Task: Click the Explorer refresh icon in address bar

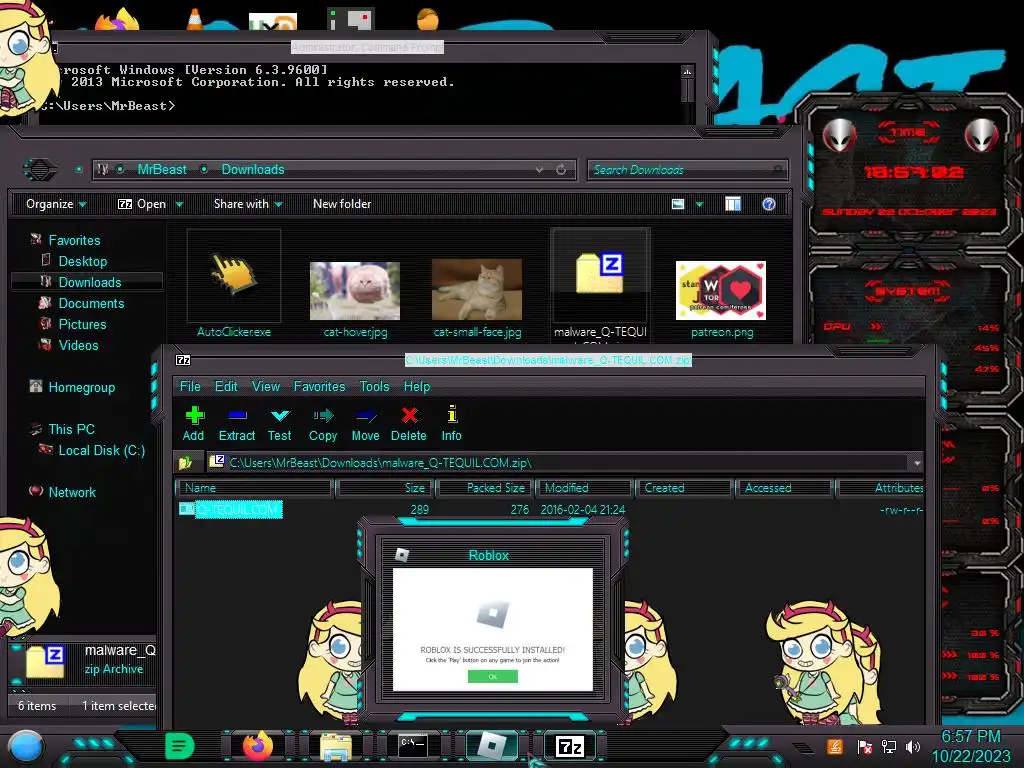Action: (x=561, y=170)
